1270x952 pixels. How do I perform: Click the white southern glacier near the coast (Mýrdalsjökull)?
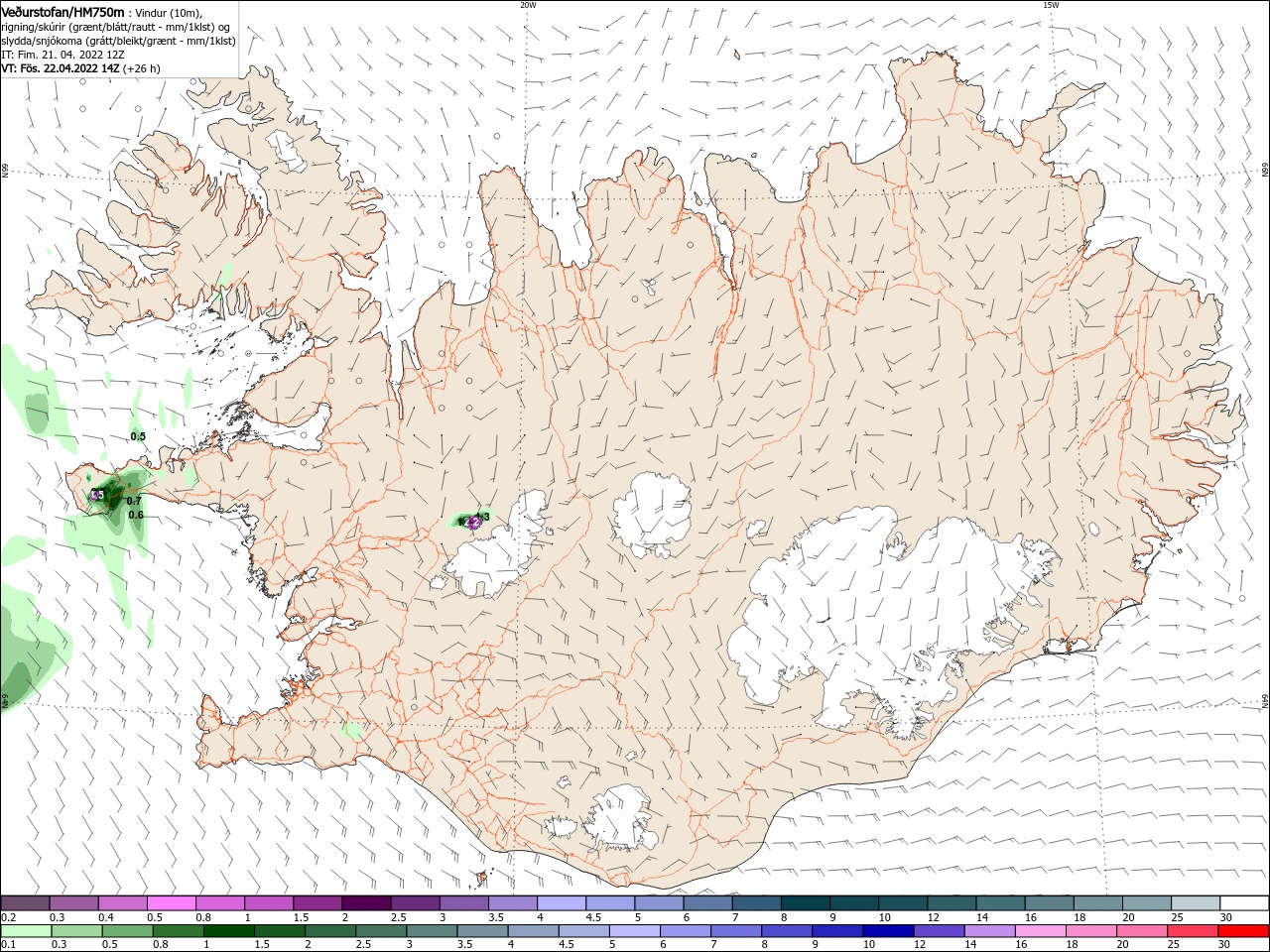[623, 818]
